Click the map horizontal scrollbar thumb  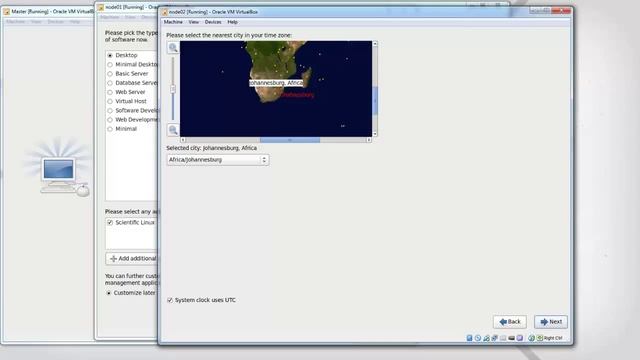pos(290,140)
